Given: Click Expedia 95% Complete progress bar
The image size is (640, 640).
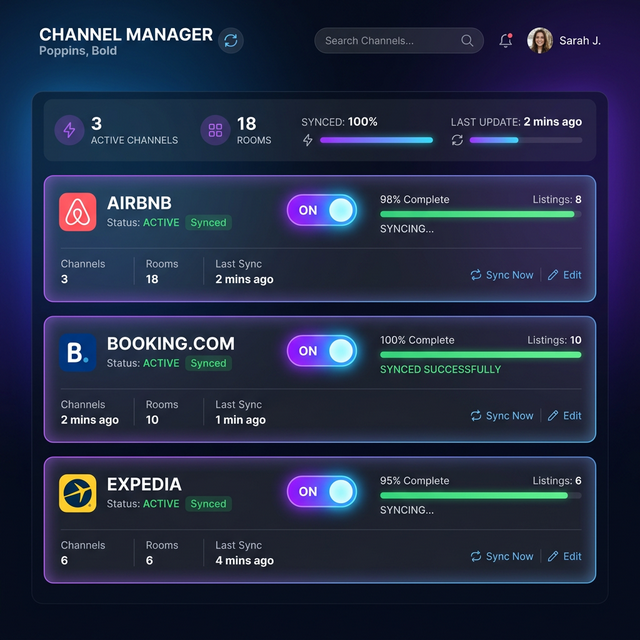Looking at the screenshot, I should tap(481, 495).
